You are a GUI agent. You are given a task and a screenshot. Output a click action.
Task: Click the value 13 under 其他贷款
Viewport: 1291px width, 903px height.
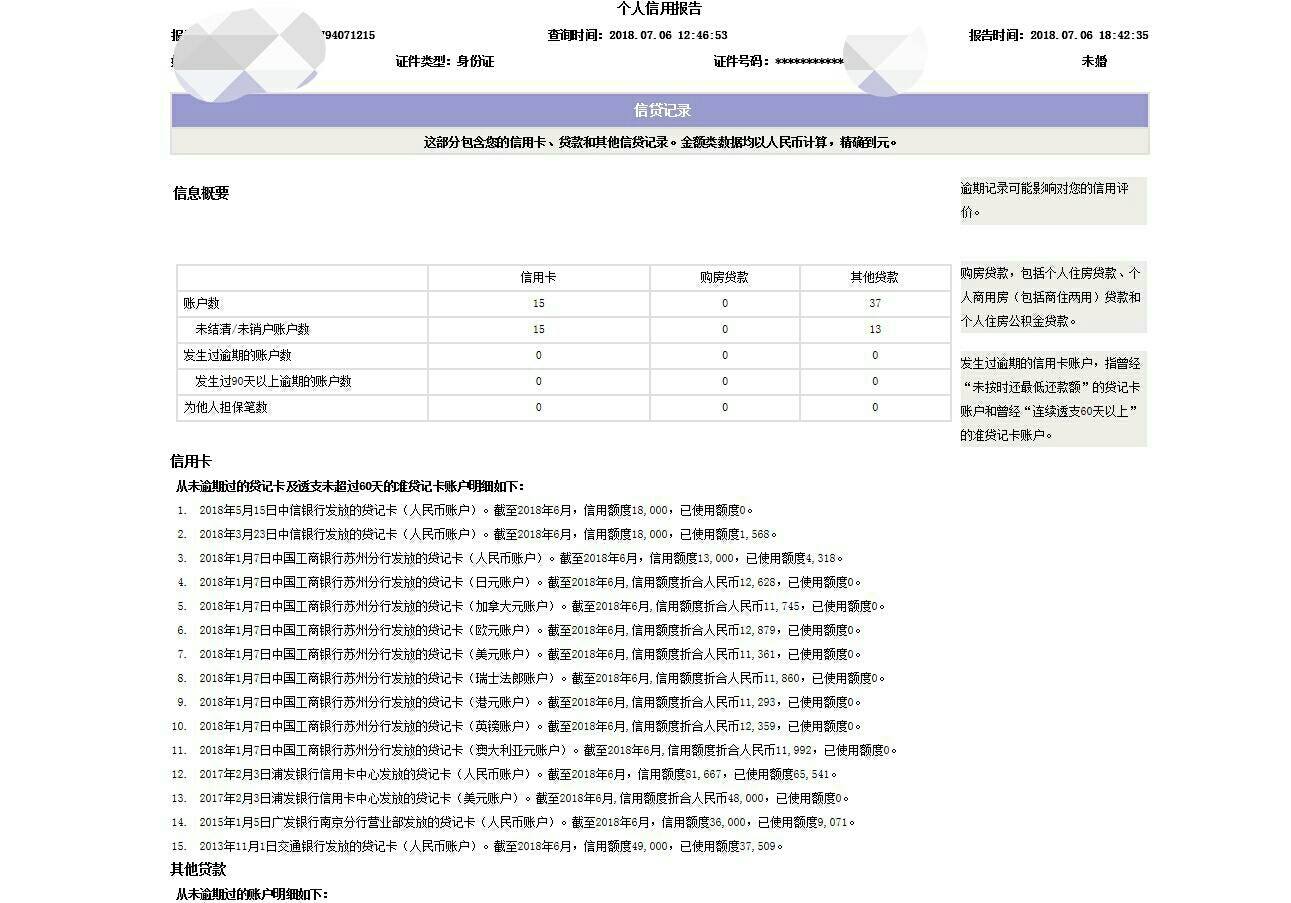[x=875, y=330]
